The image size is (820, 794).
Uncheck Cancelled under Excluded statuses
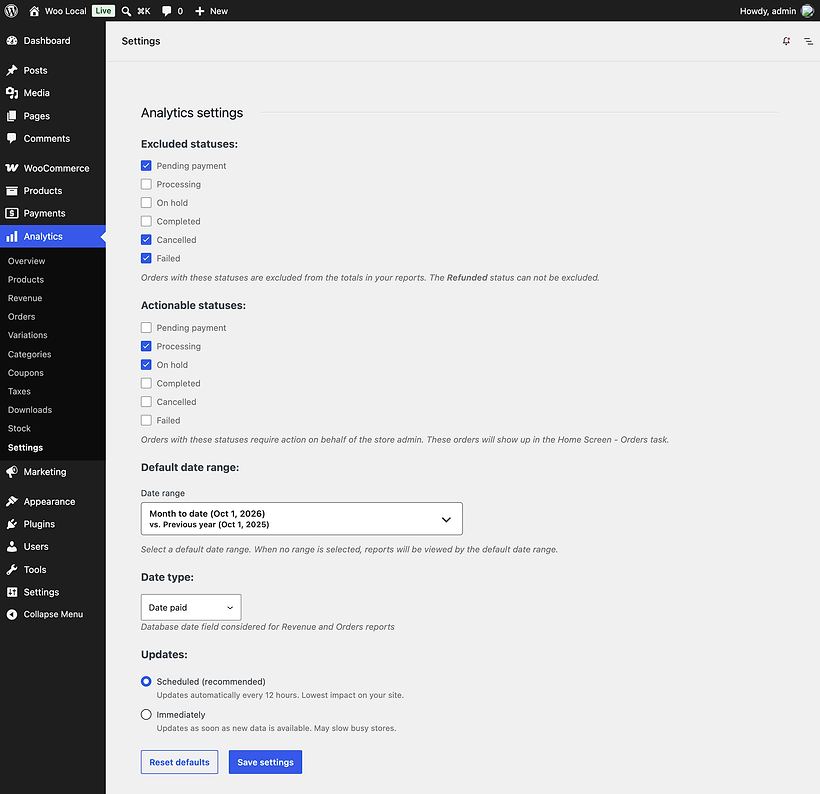click(146, 240)
